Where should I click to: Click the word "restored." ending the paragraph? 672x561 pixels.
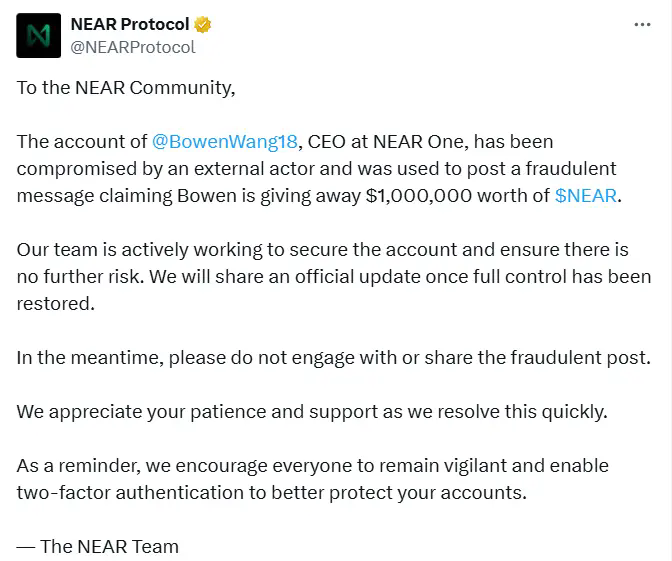coord(55,303)
